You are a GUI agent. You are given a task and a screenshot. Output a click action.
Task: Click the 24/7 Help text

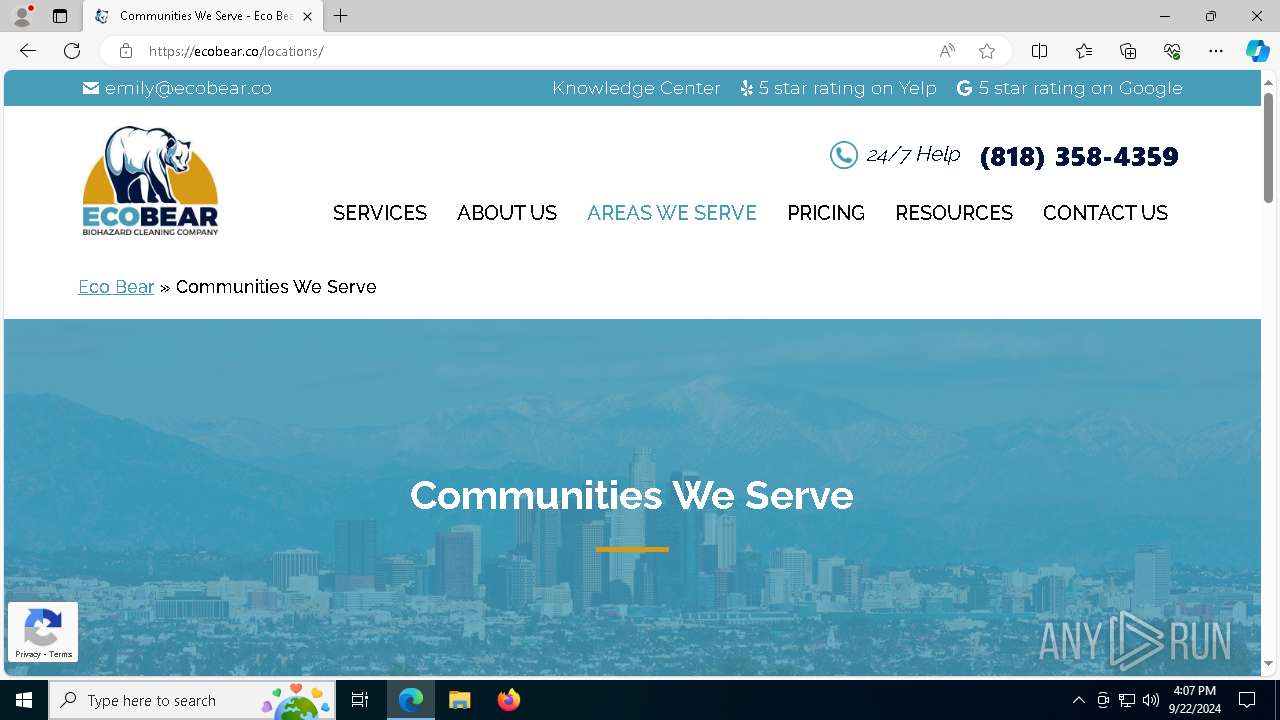point(913,154)
